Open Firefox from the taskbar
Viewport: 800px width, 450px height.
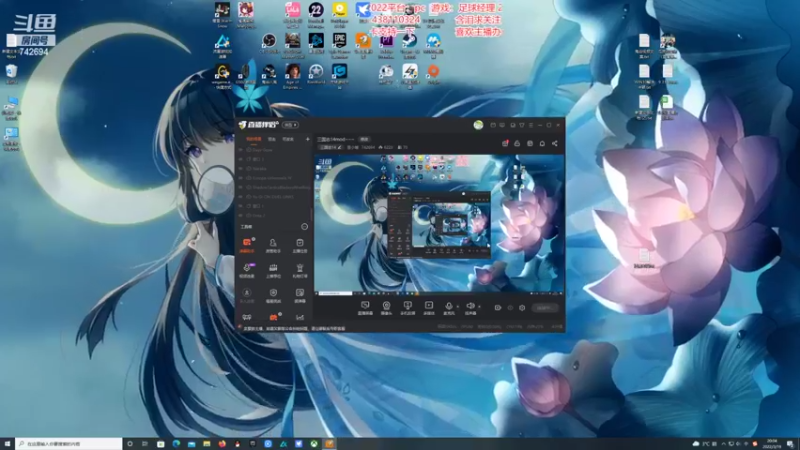tap(222, 444)
